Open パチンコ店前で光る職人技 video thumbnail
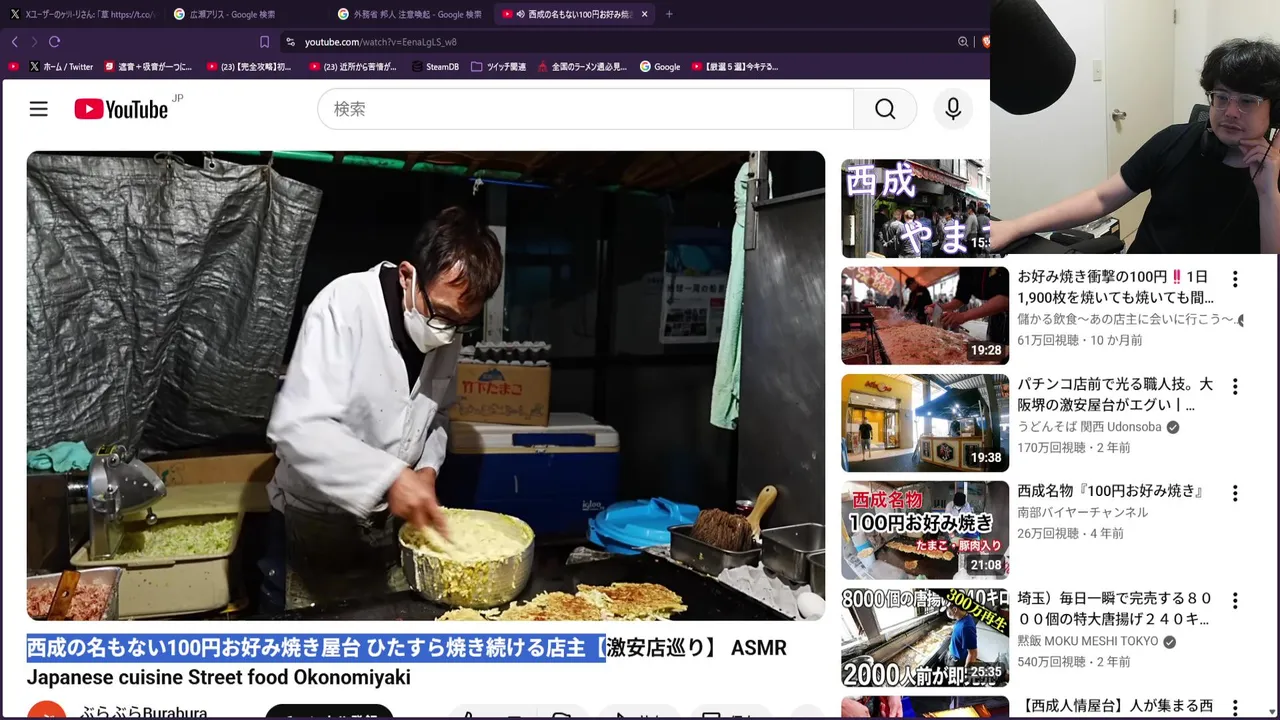This screenshot has width=1280, height=720. [x=925, y=422]
